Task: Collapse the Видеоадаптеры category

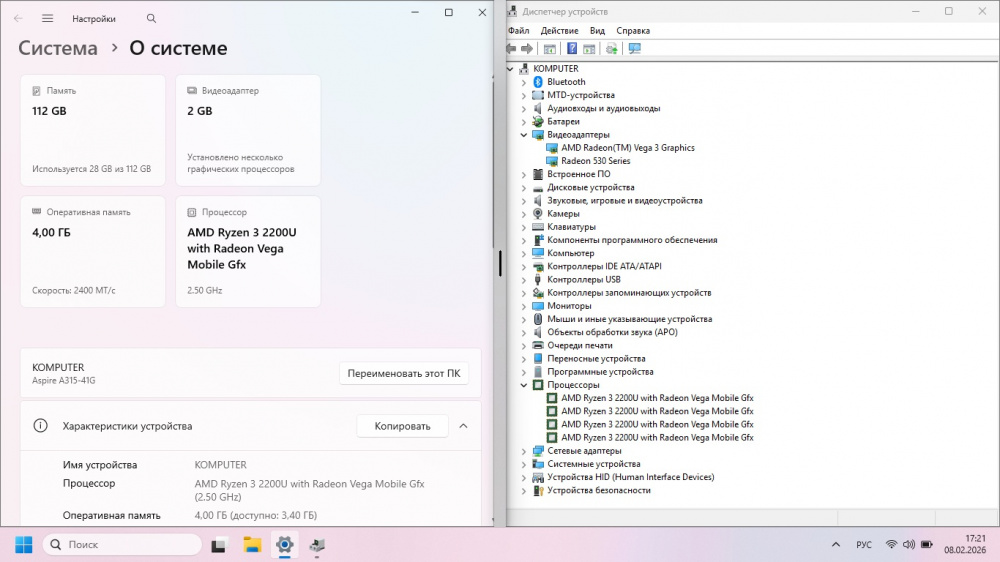Action: [523, 135]
